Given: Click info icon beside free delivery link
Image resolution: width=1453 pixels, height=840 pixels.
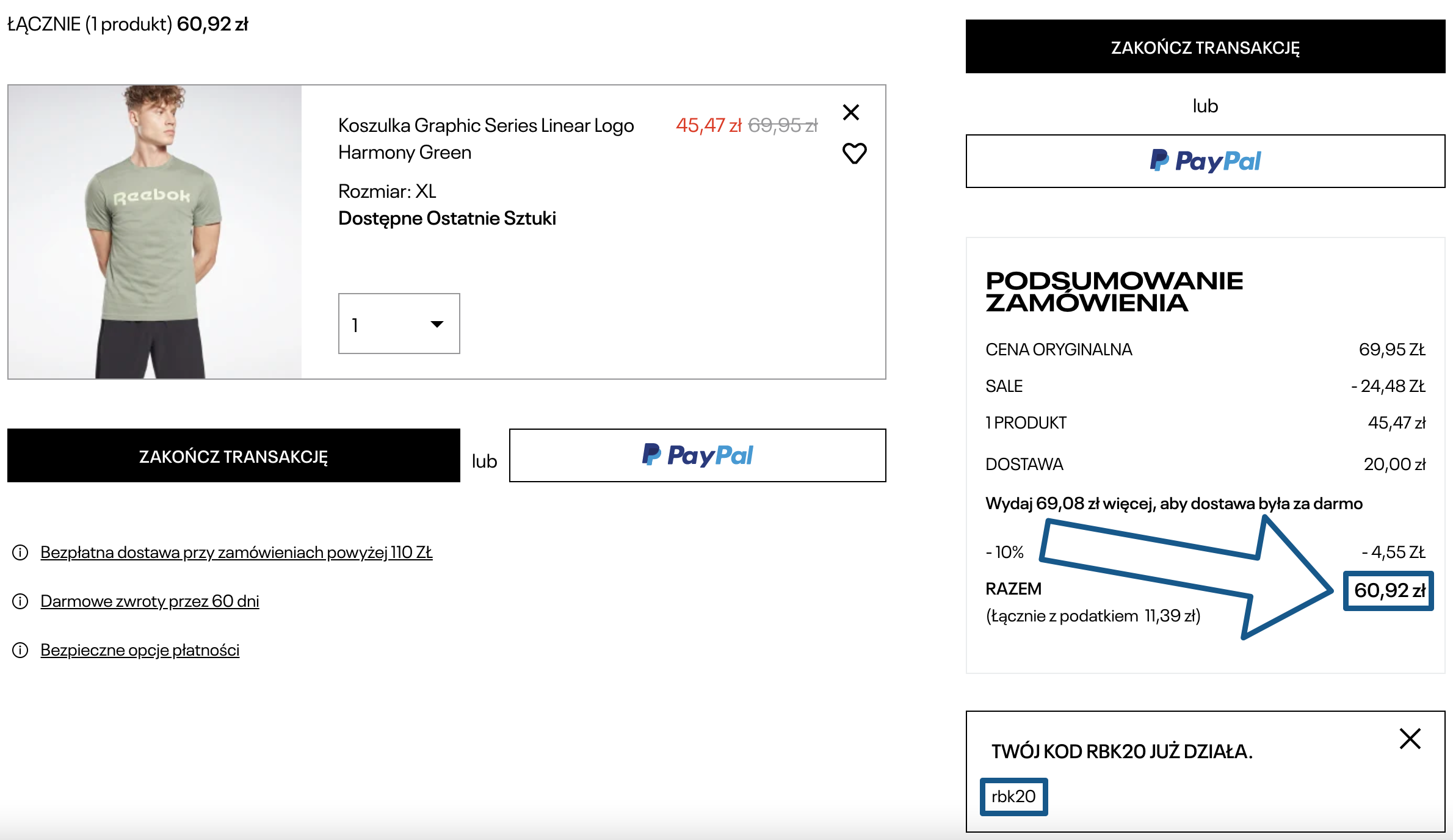Looking at the screenshot, I should [20, 552].
